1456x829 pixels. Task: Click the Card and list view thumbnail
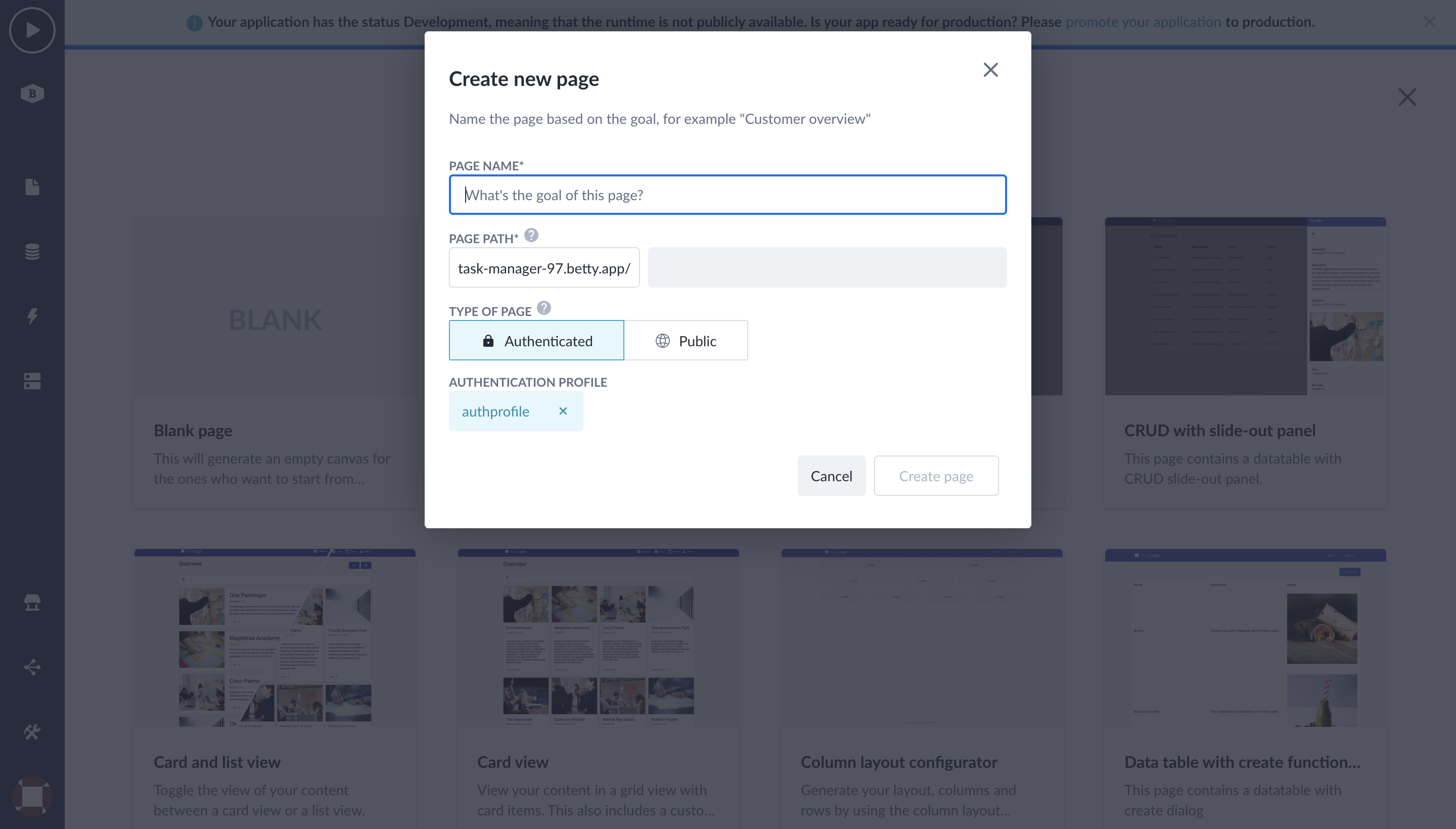[276, 640]
